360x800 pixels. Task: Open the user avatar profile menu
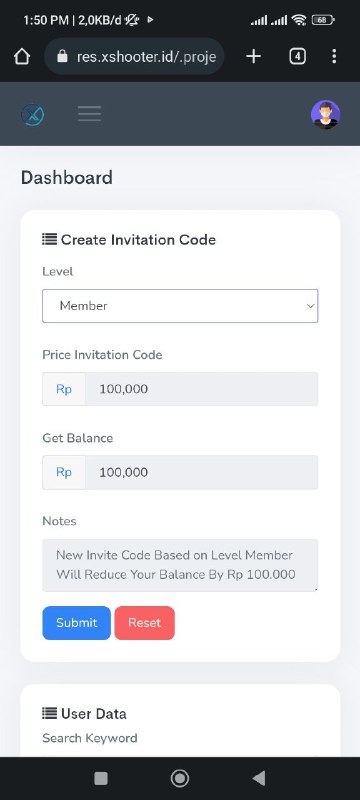click(x=325, y=114)
